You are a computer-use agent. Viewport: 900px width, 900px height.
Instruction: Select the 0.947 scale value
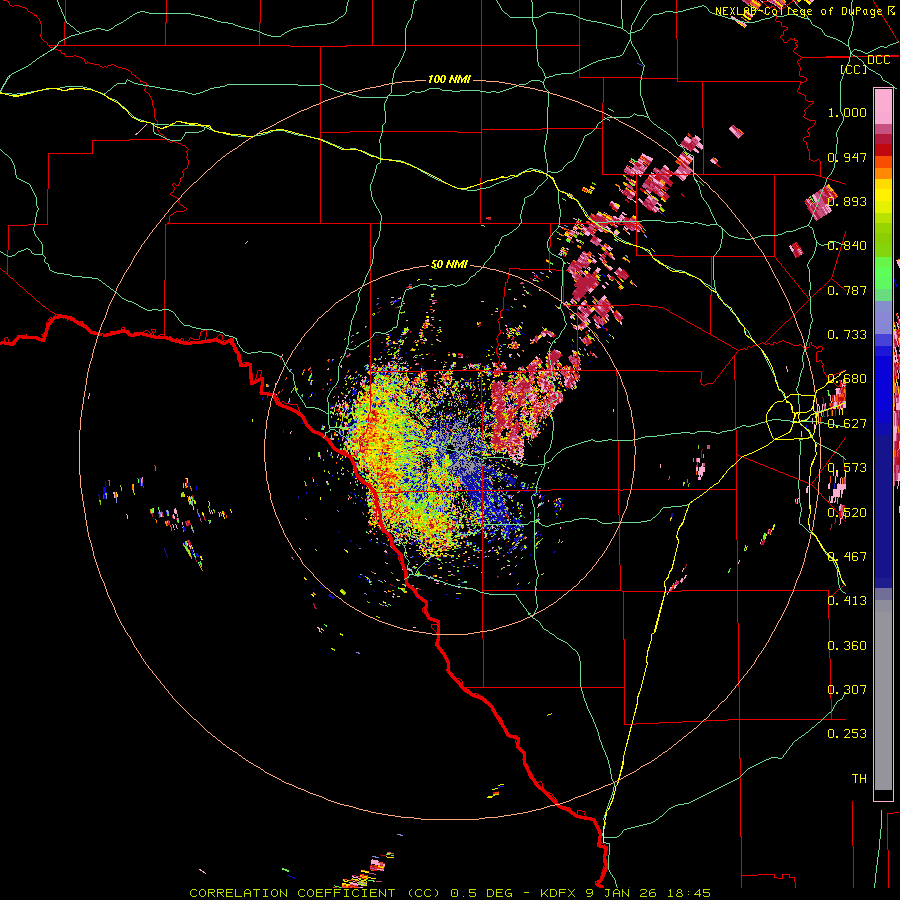pos(847,157)
